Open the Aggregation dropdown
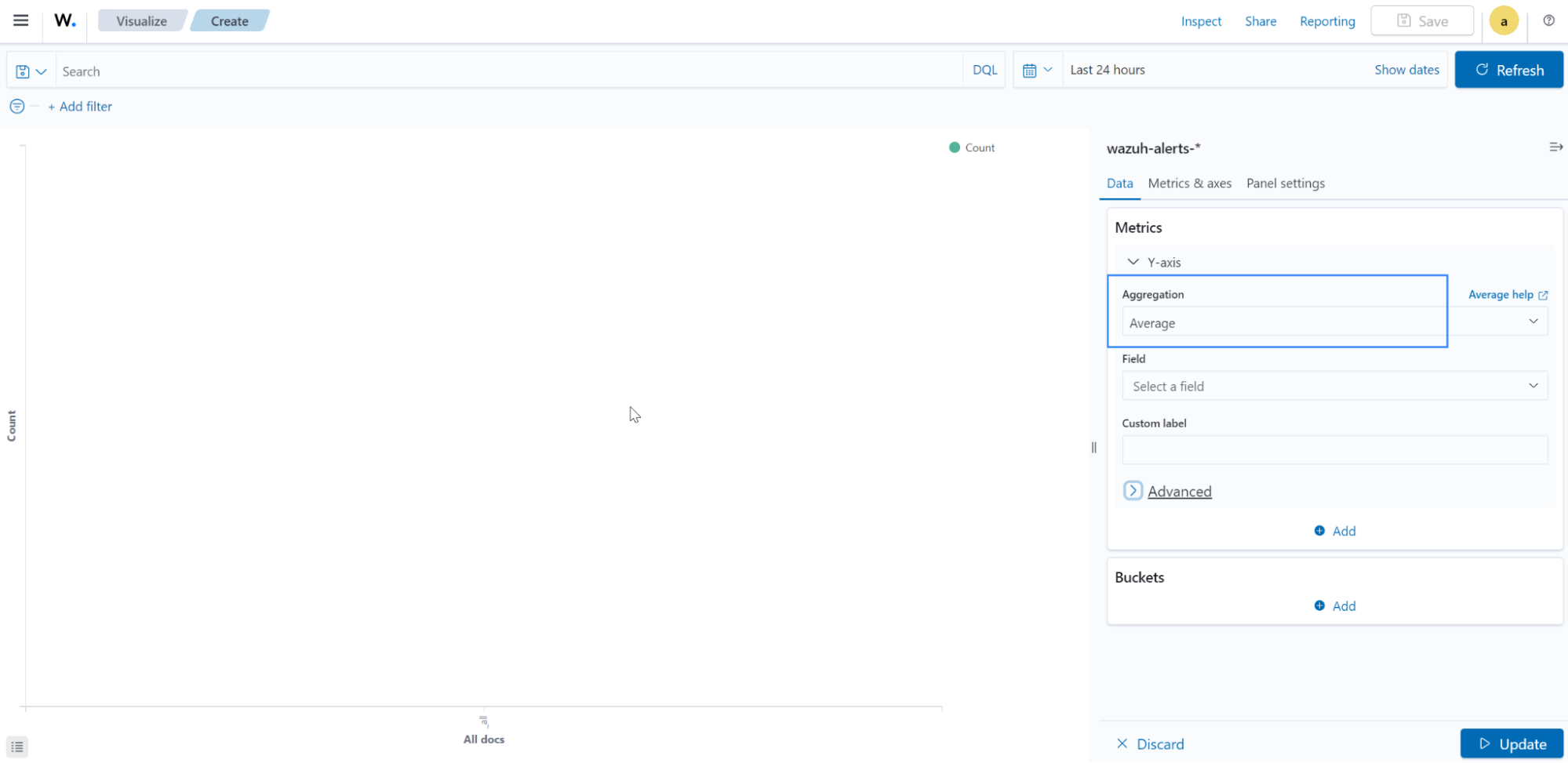The width and height of the screenshot is (1568, 763). [1333, 322]
